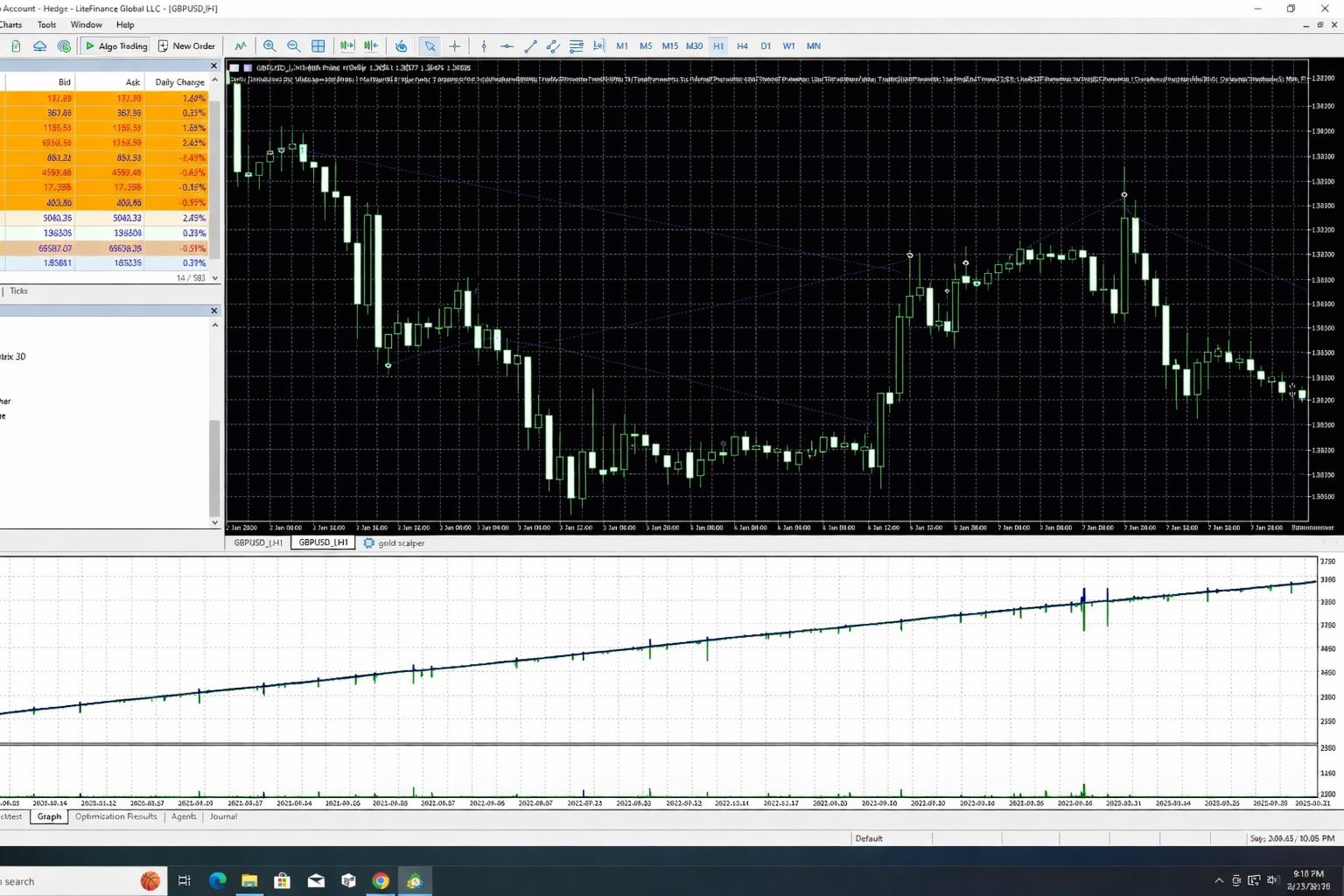Click the 14 / 583 symbol counter
This screenshot has height=896, width=1344.
(191, 278)
